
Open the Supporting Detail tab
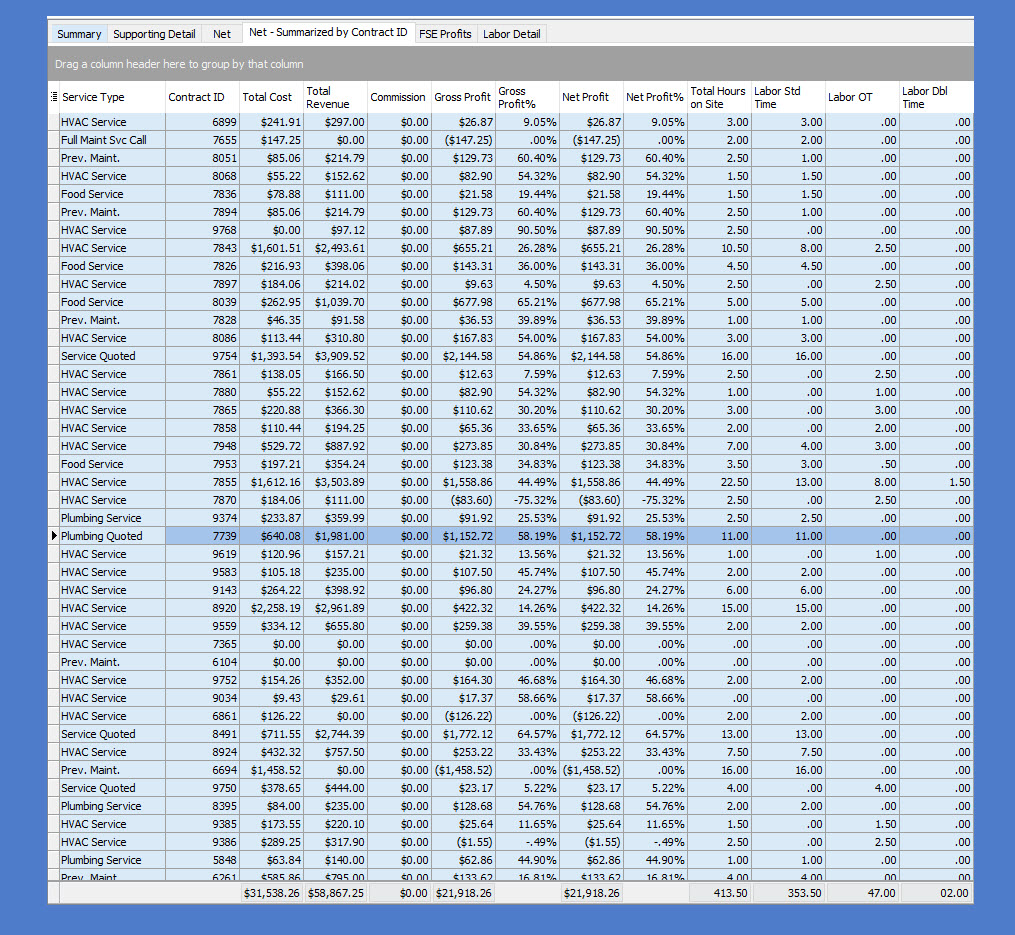[154, 34]
